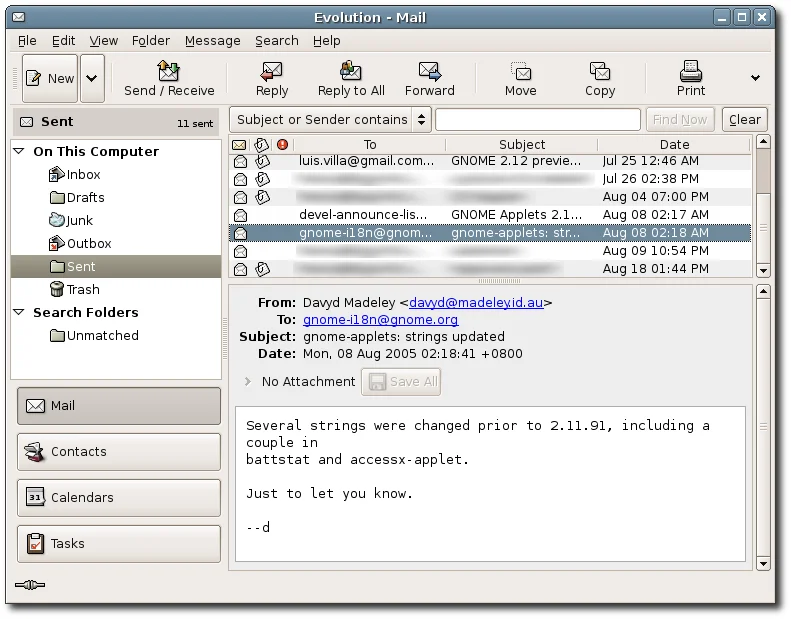Open the Message menu
Viewport: 791px width, 619px height.
[212, 40]
